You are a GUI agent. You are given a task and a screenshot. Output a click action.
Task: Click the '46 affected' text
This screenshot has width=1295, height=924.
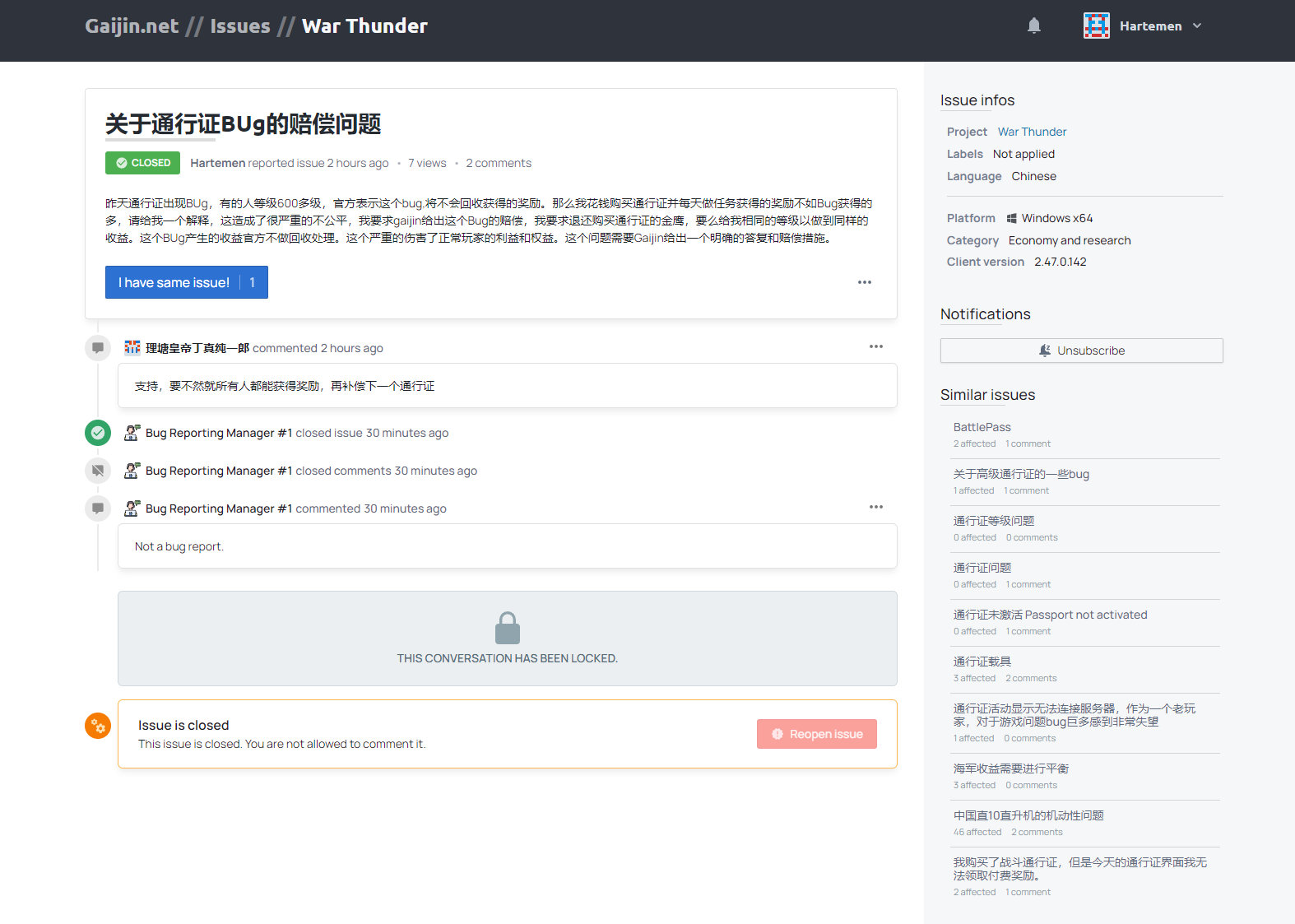(977, 832)
